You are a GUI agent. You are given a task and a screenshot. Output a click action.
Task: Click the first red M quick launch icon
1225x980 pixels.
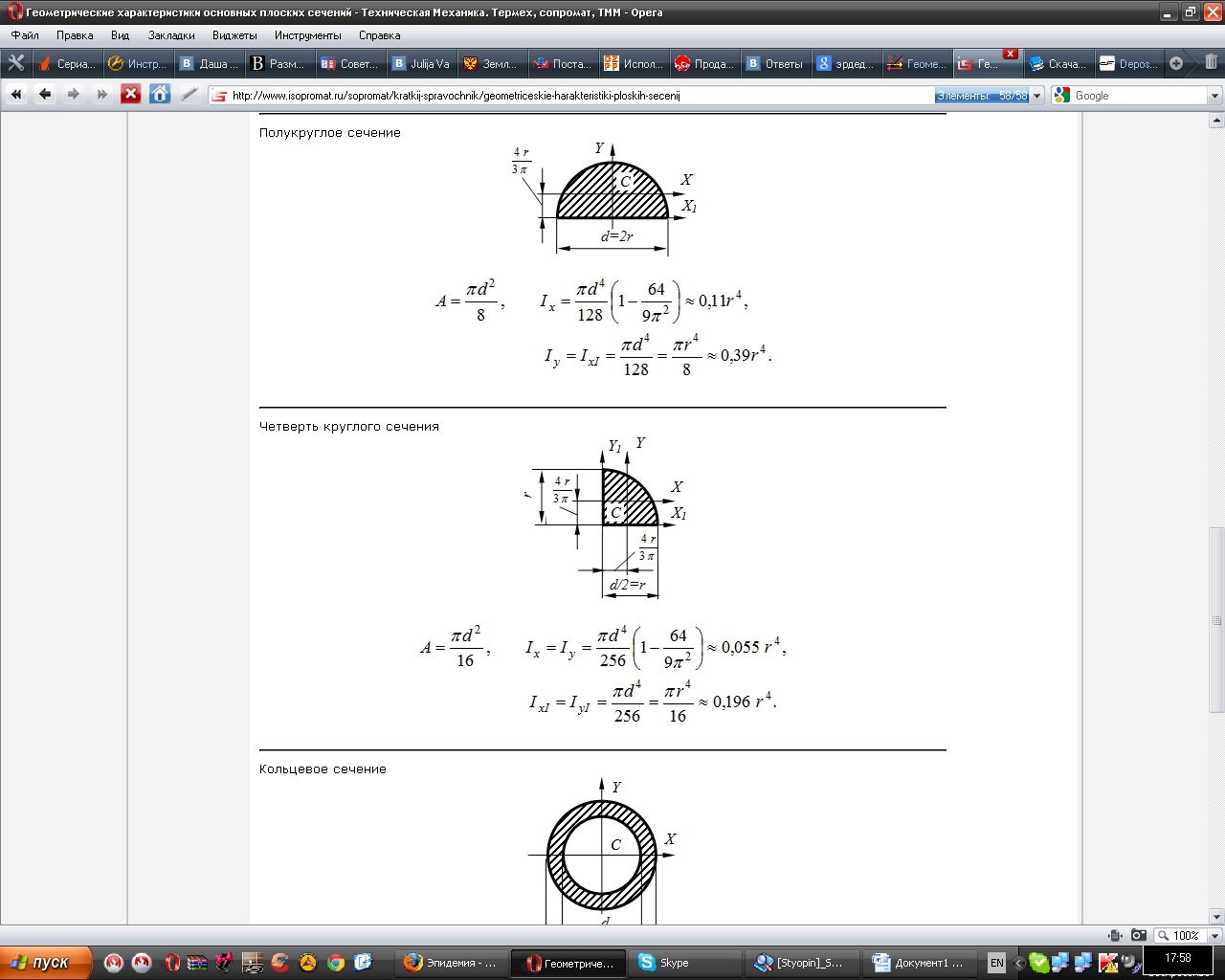113,963
